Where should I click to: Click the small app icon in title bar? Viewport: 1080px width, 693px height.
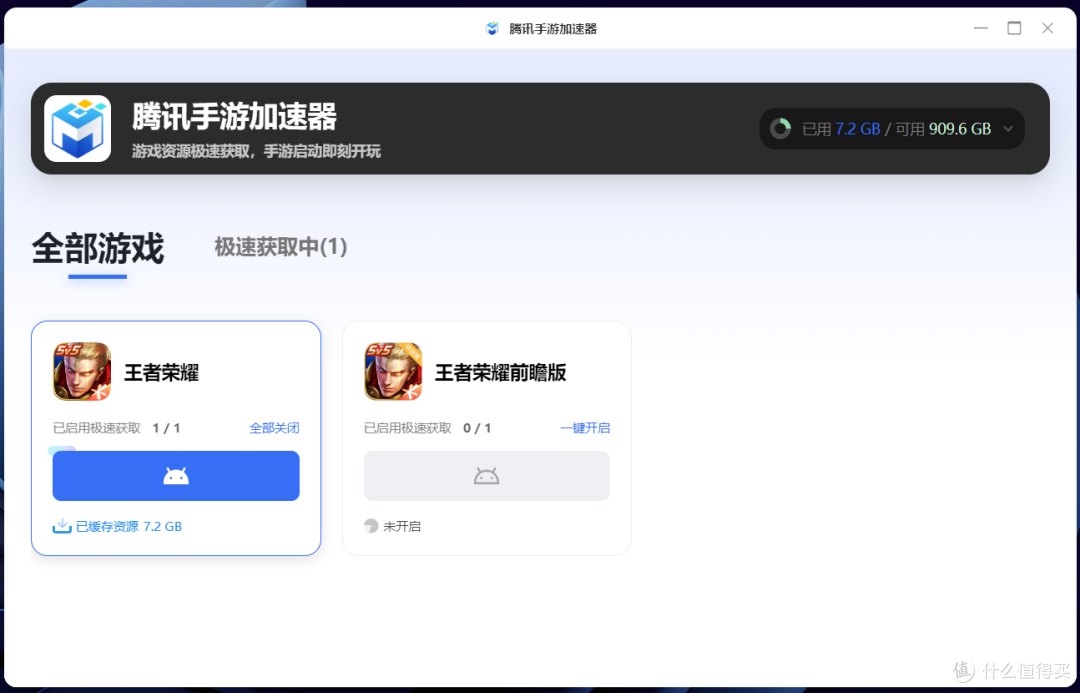point(492,28)
